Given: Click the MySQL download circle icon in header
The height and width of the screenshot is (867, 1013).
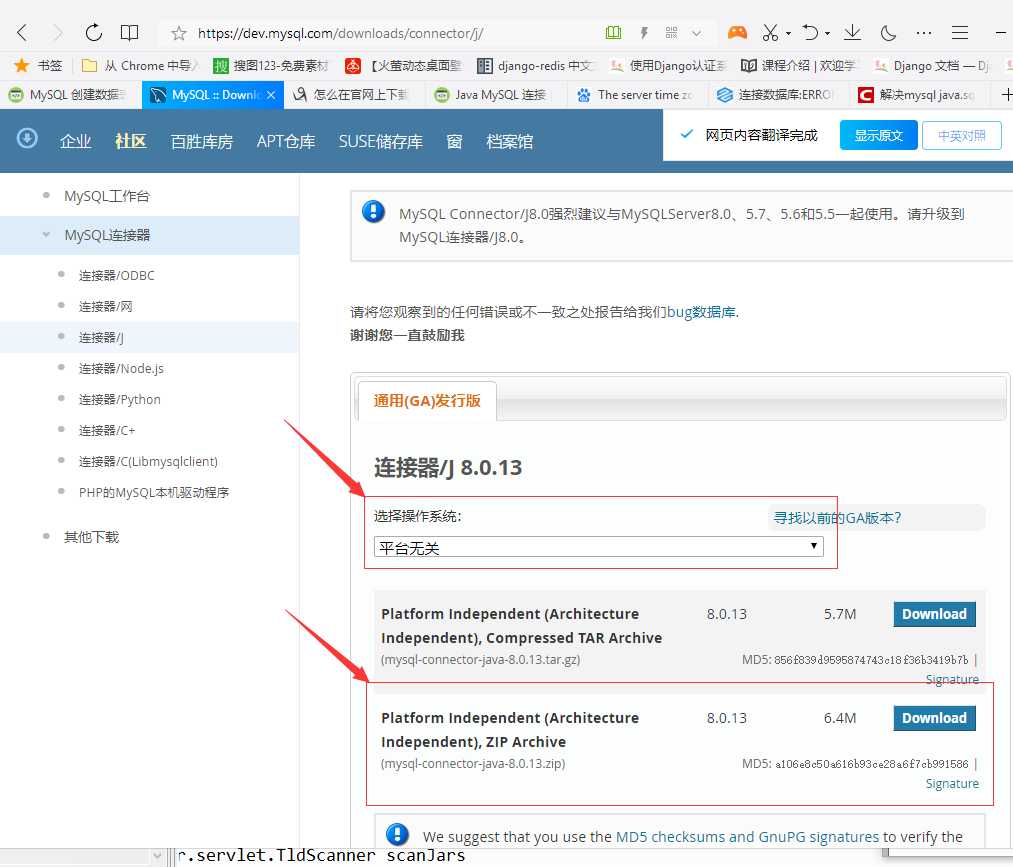Looking at the screenshot, I should point(27,138).
